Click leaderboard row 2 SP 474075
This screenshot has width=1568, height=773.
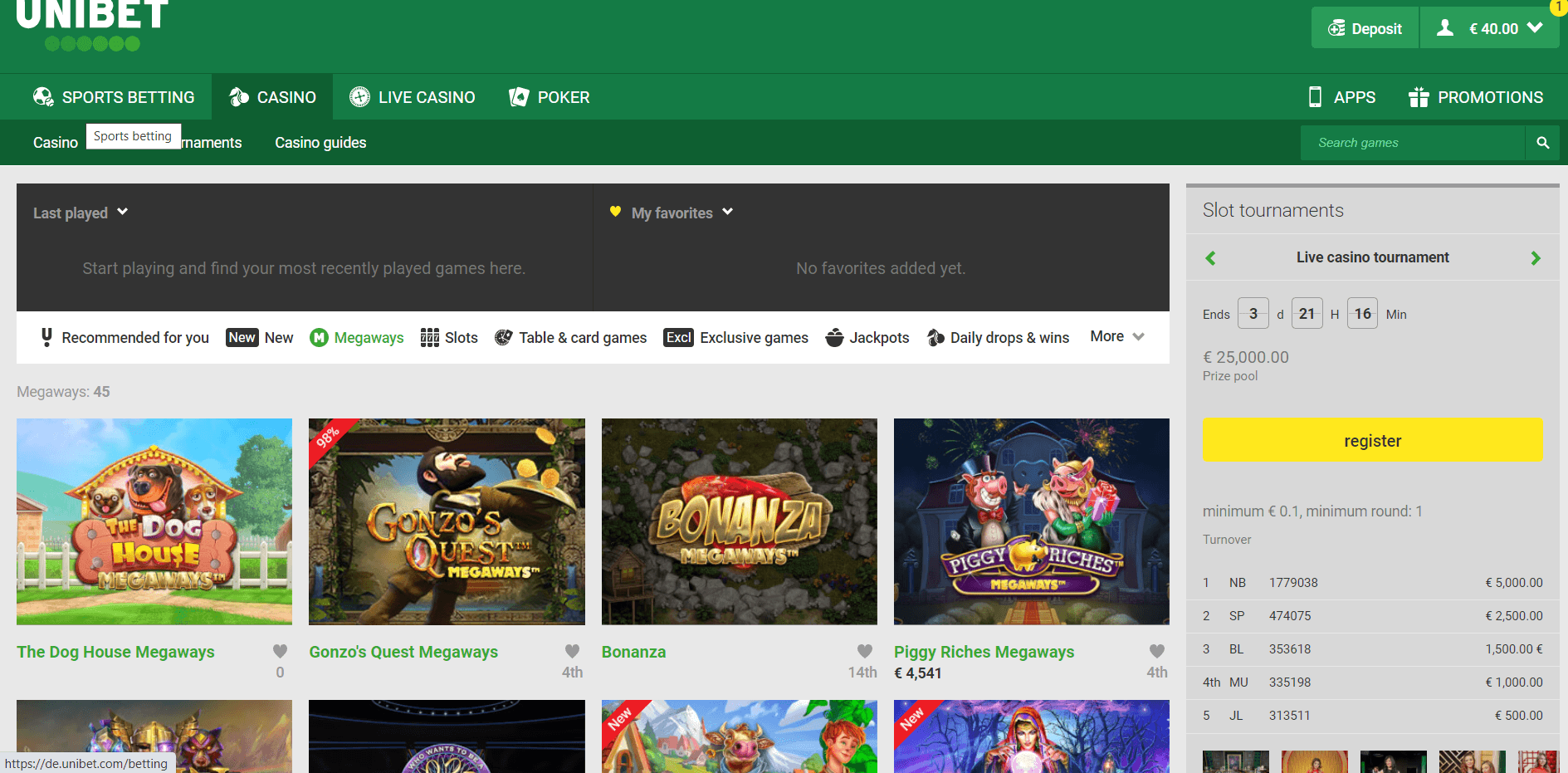1373,616
